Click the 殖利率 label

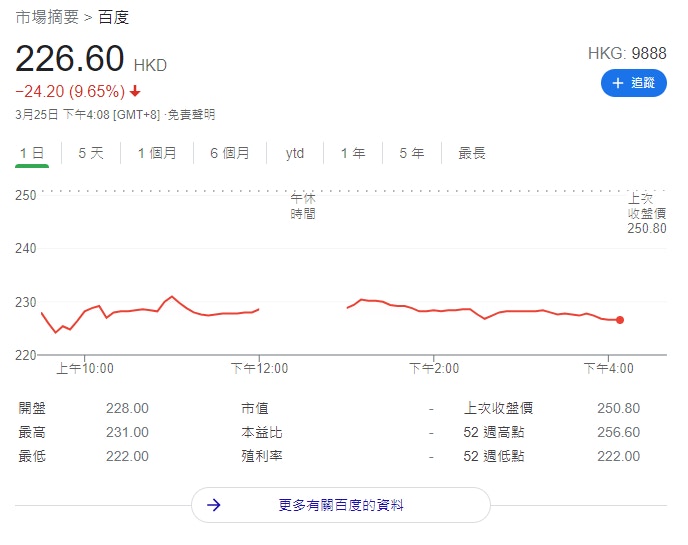[262, 456]
